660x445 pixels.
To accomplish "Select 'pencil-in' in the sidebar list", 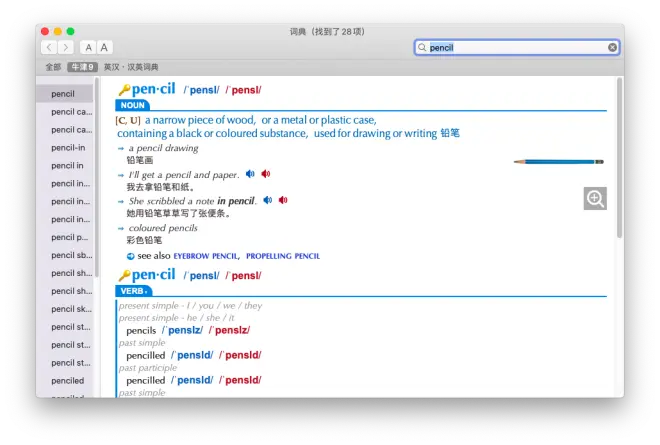I will click(x=65, y=148).
